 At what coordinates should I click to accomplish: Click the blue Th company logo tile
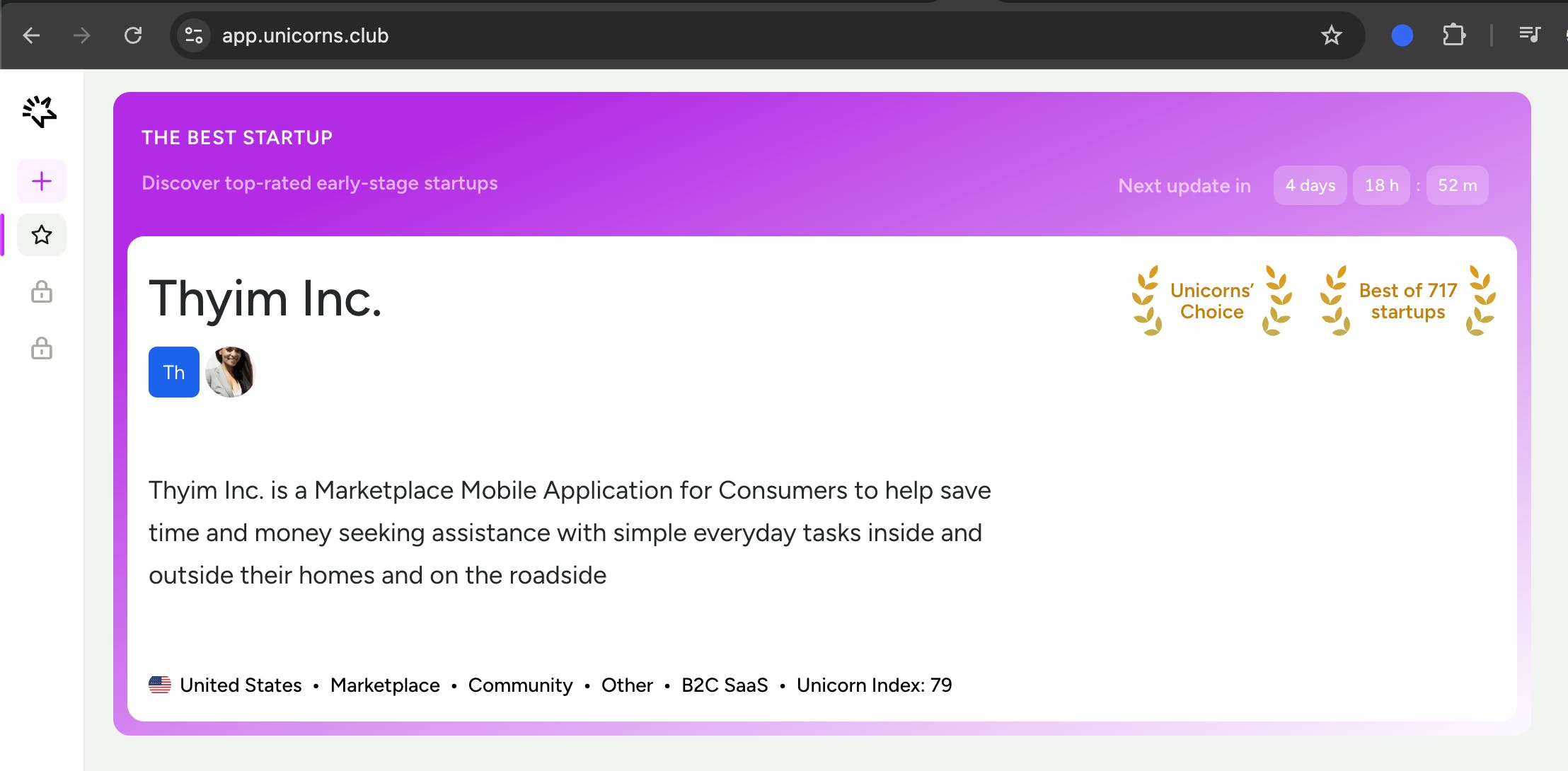pos(174,372)
